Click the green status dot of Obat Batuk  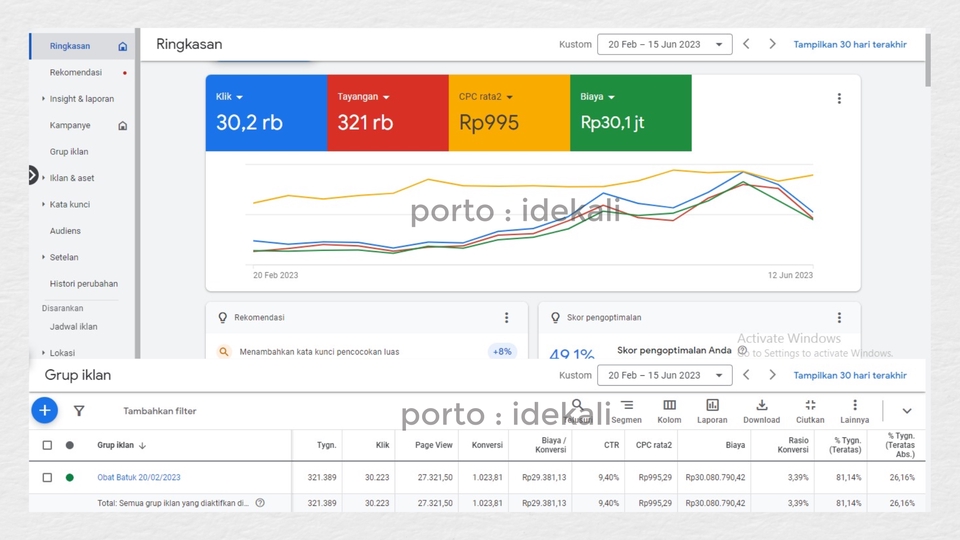point(70,477)
